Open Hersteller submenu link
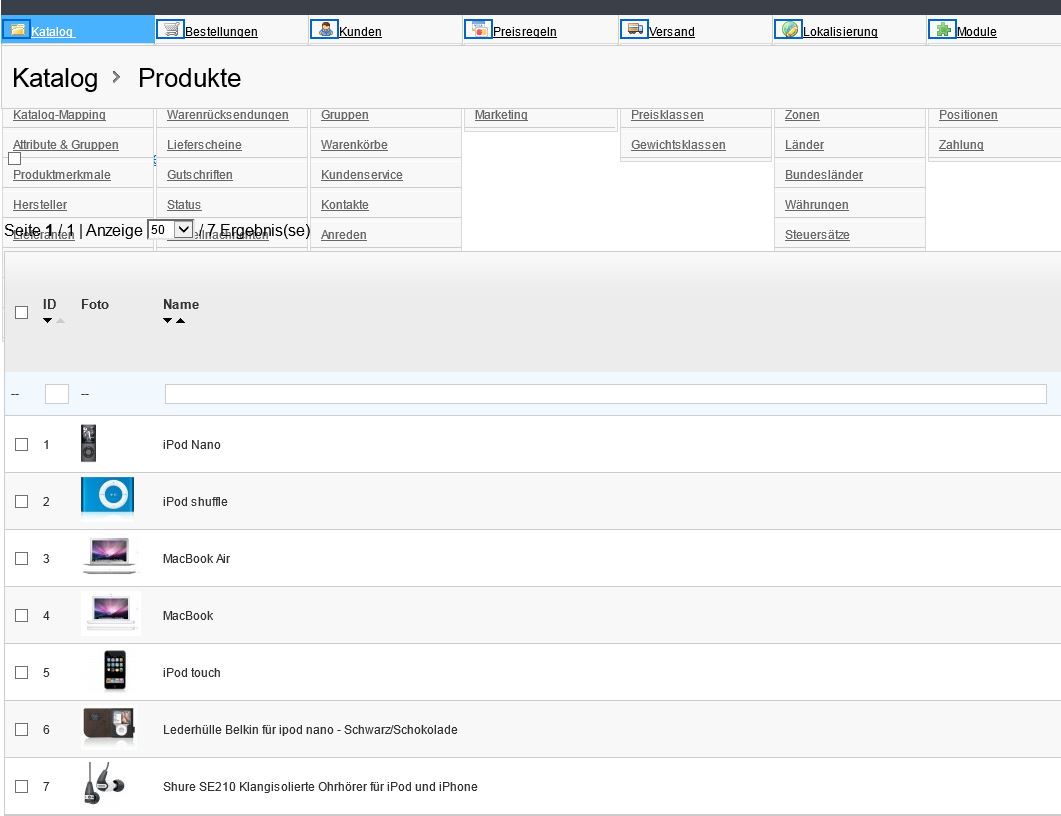The height and width of the screenshot is (816, 1061). tap(40, 204)
